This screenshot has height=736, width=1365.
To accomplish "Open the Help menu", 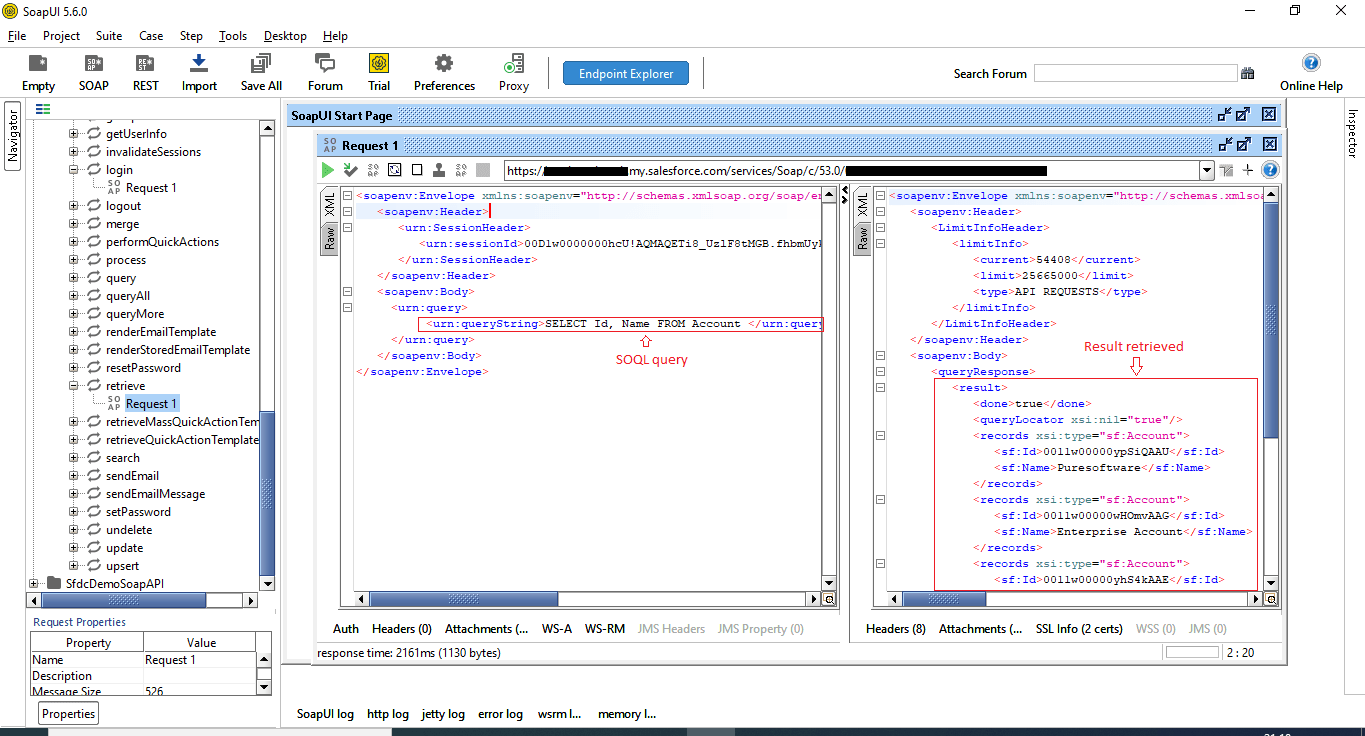I will click(x=336, y=36).
